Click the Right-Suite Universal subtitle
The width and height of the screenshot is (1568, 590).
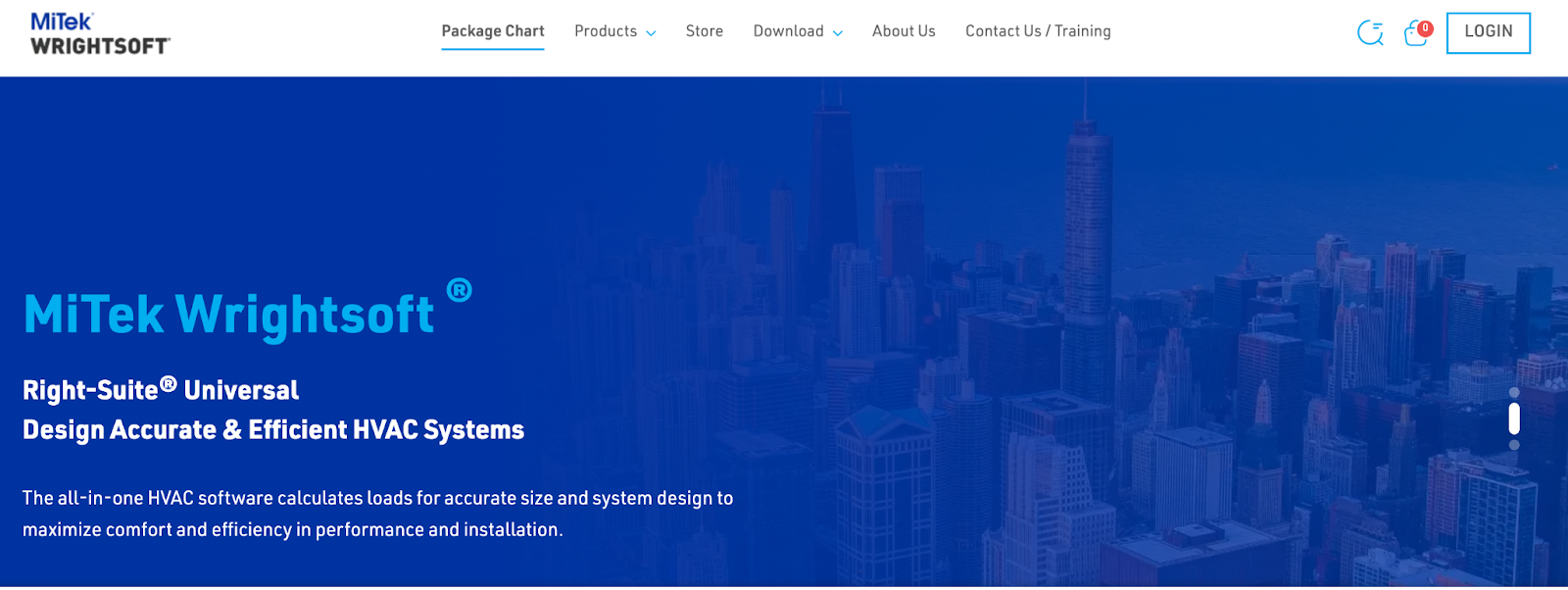point(161,390)
